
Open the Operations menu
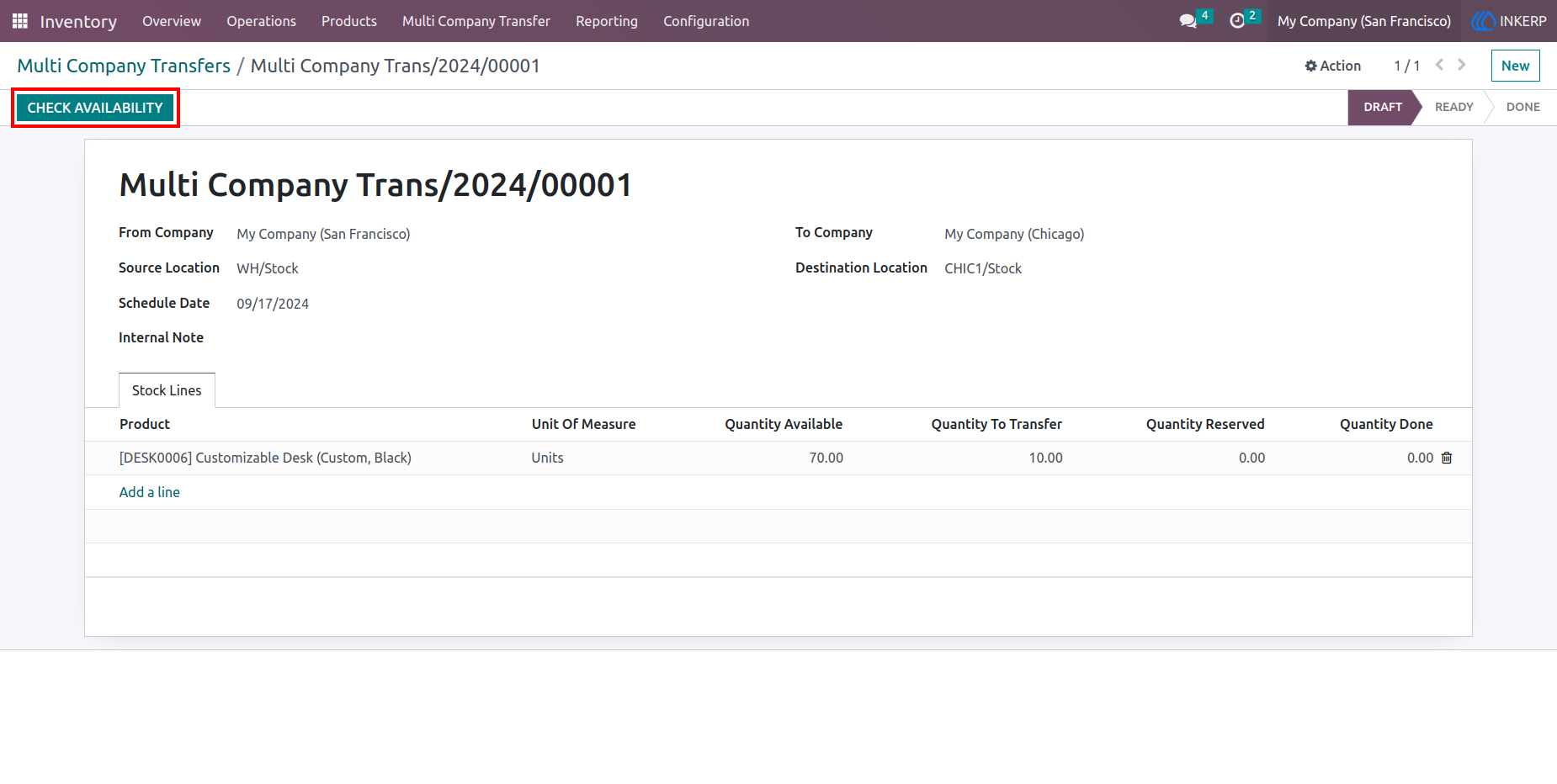click(x=261, y=21)
